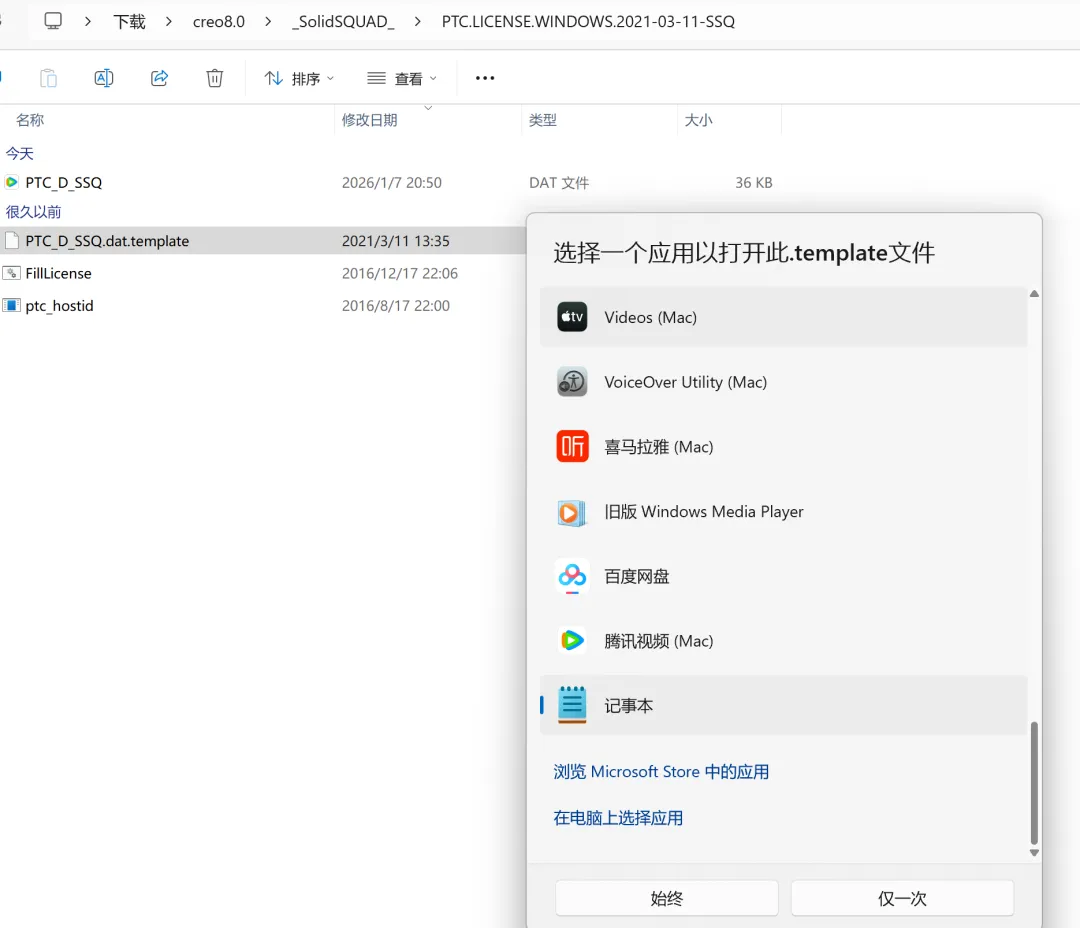This screenshot has height=928, width=1080.
Task: Expand the chevron after creo8.0 in breadcrumb
Action: coord(268,21)
